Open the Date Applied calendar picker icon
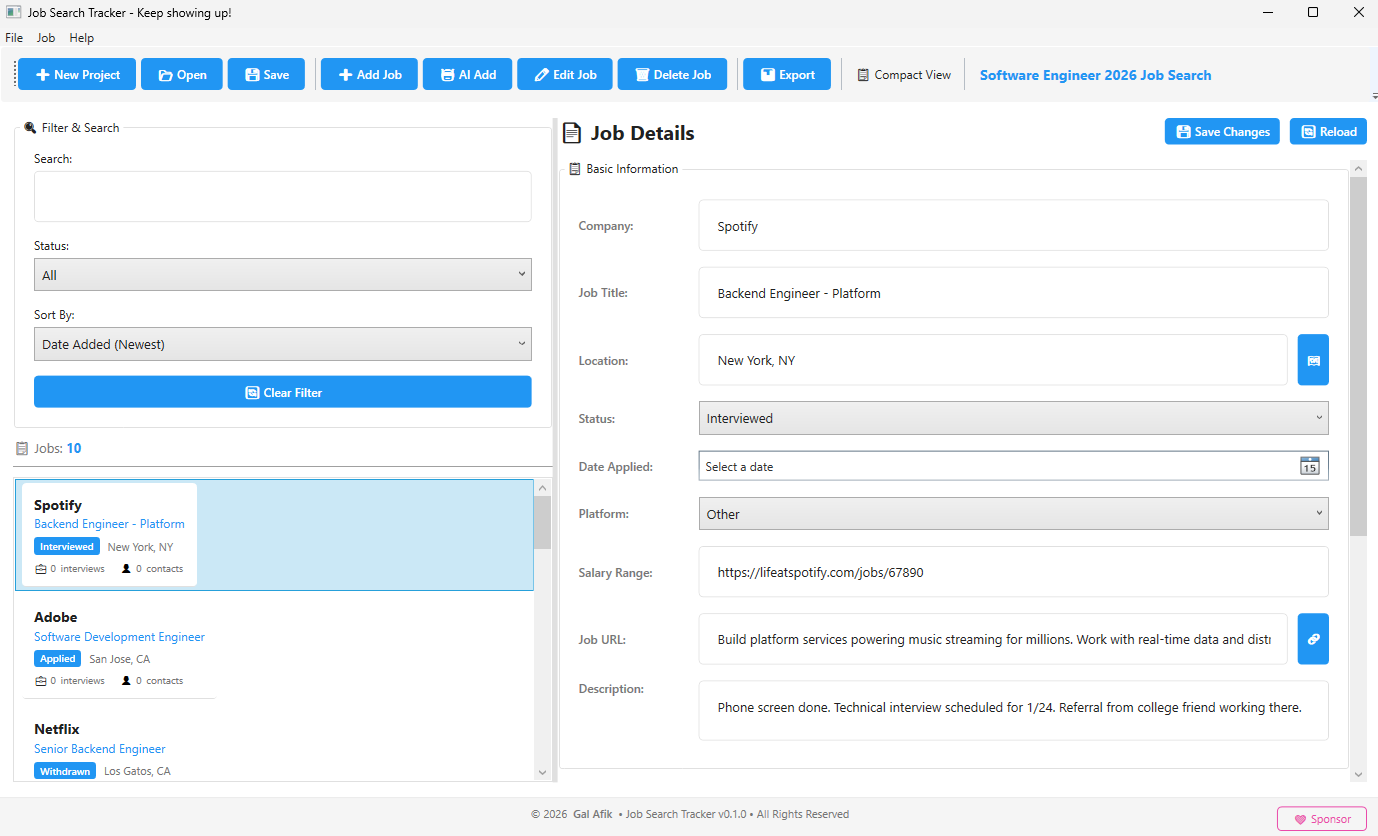The height and width of the screenshot is (836, 1378). [1310, 465]
